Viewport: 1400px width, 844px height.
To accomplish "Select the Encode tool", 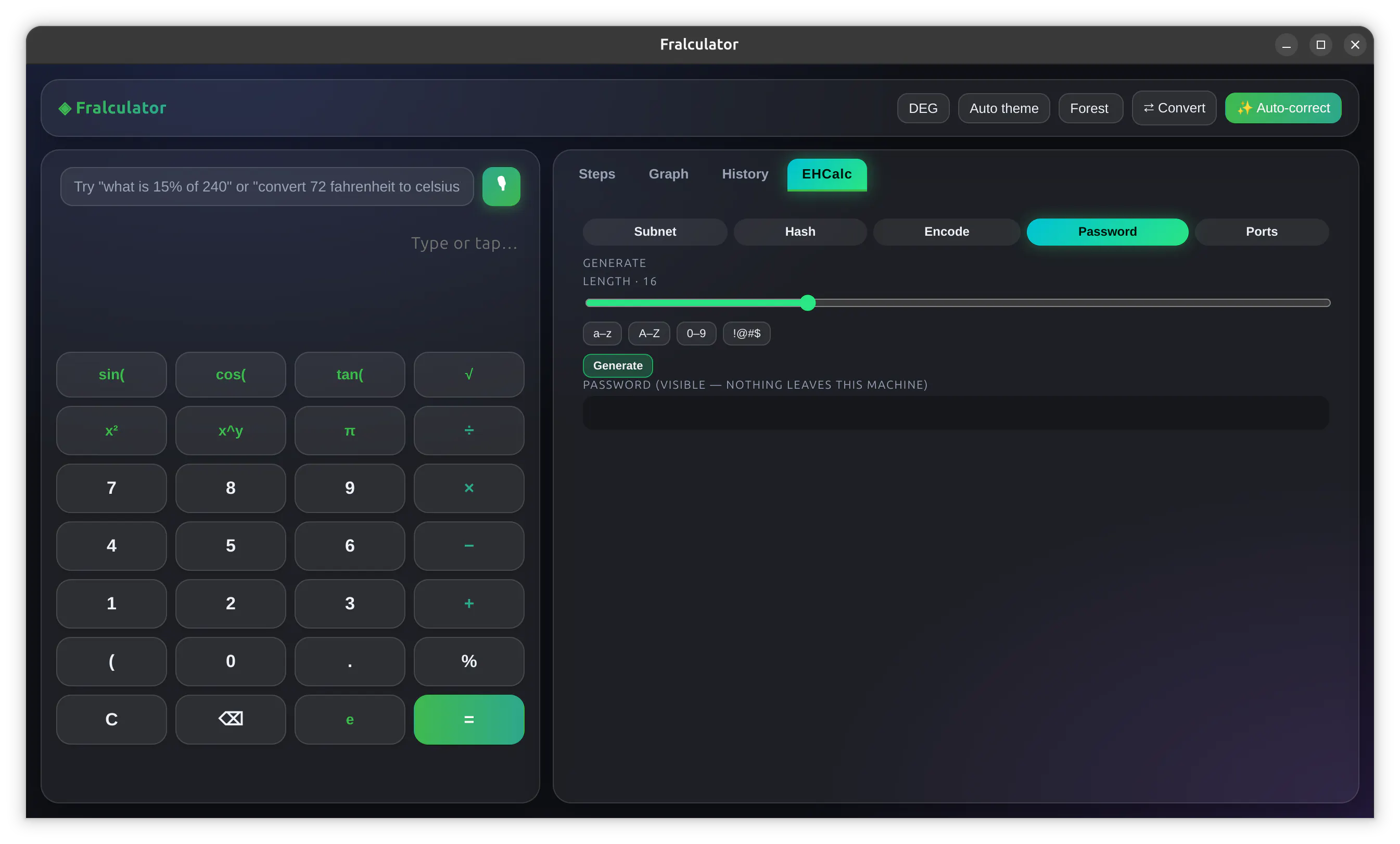I will pos(947,232).
